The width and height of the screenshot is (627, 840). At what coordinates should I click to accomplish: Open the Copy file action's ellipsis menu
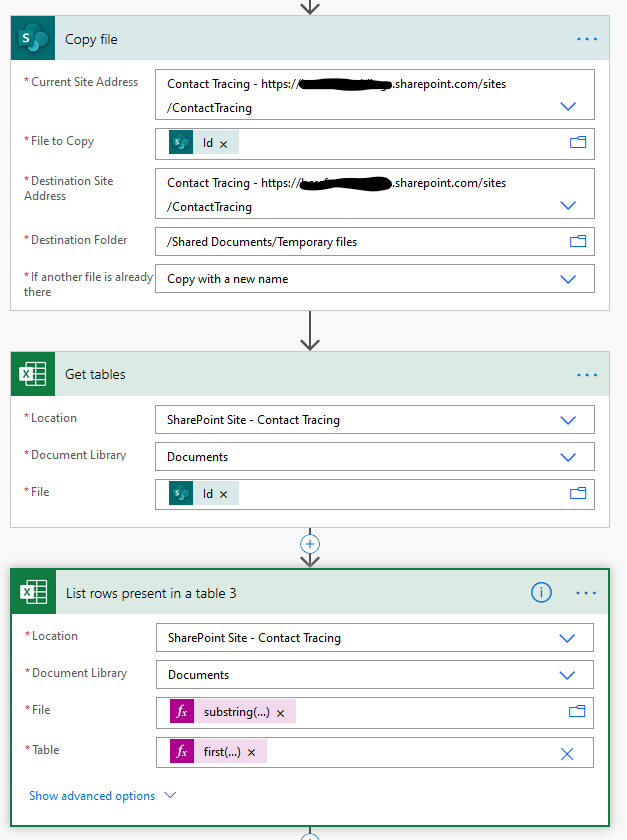point(586,39)
